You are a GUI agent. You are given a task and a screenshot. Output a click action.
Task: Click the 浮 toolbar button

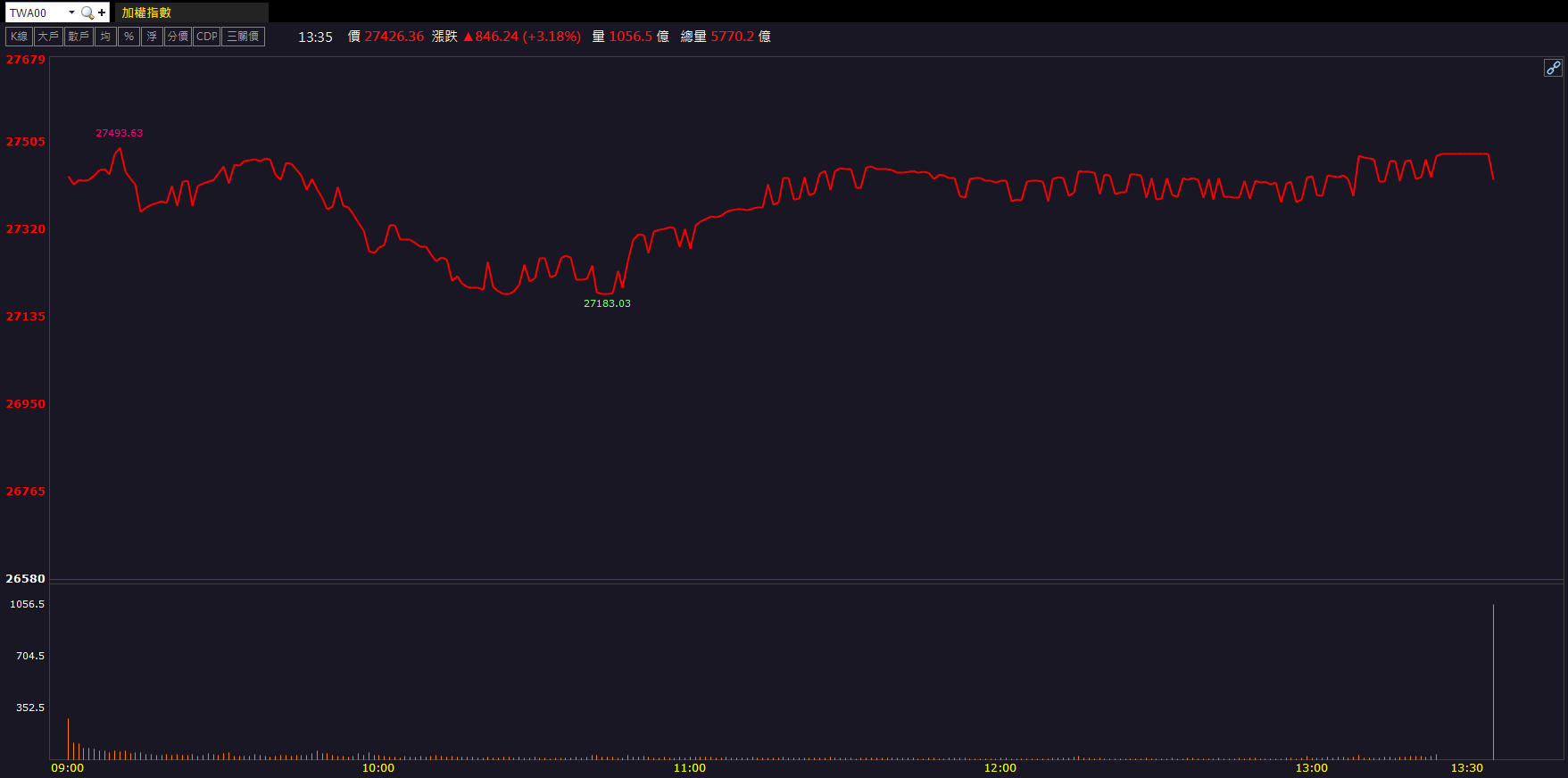152,37
